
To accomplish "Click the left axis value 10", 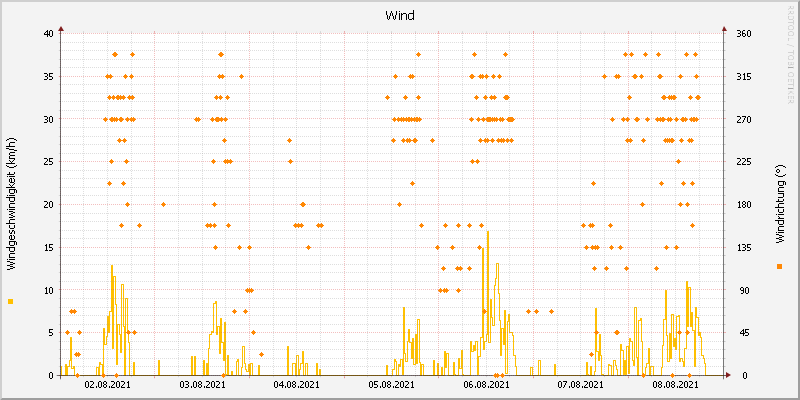I will (x=48, y=290).
